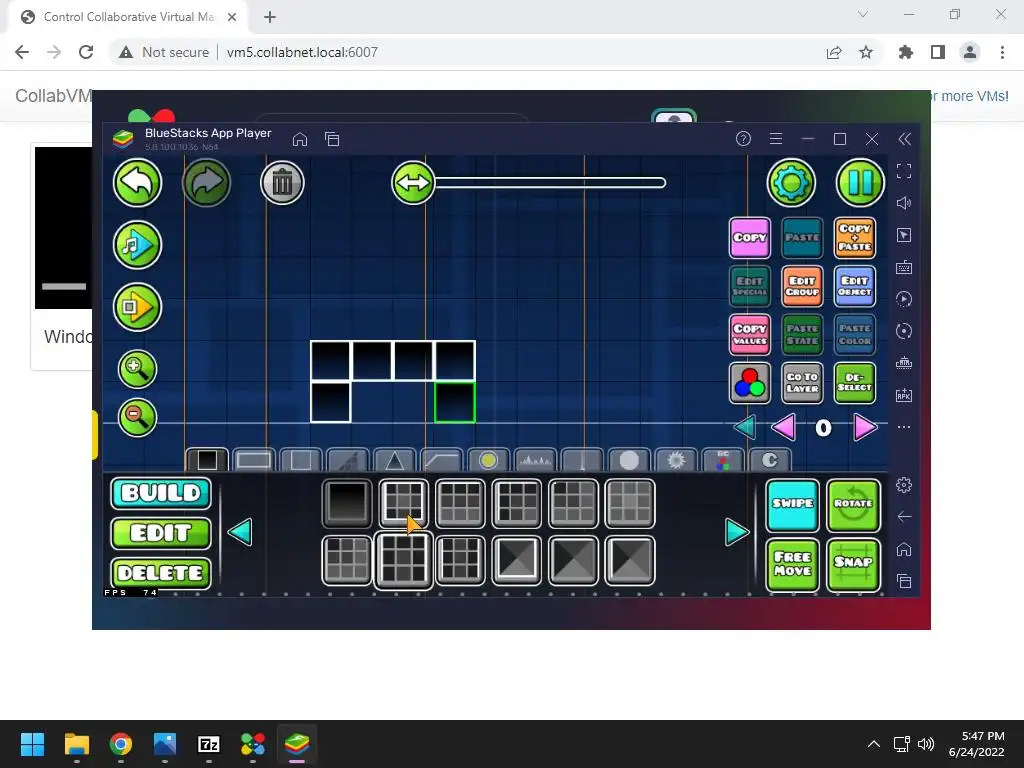Viewport: 1024px width, 768px height.
Task: Click the teal Paste button
Action: tap(802, 238)
